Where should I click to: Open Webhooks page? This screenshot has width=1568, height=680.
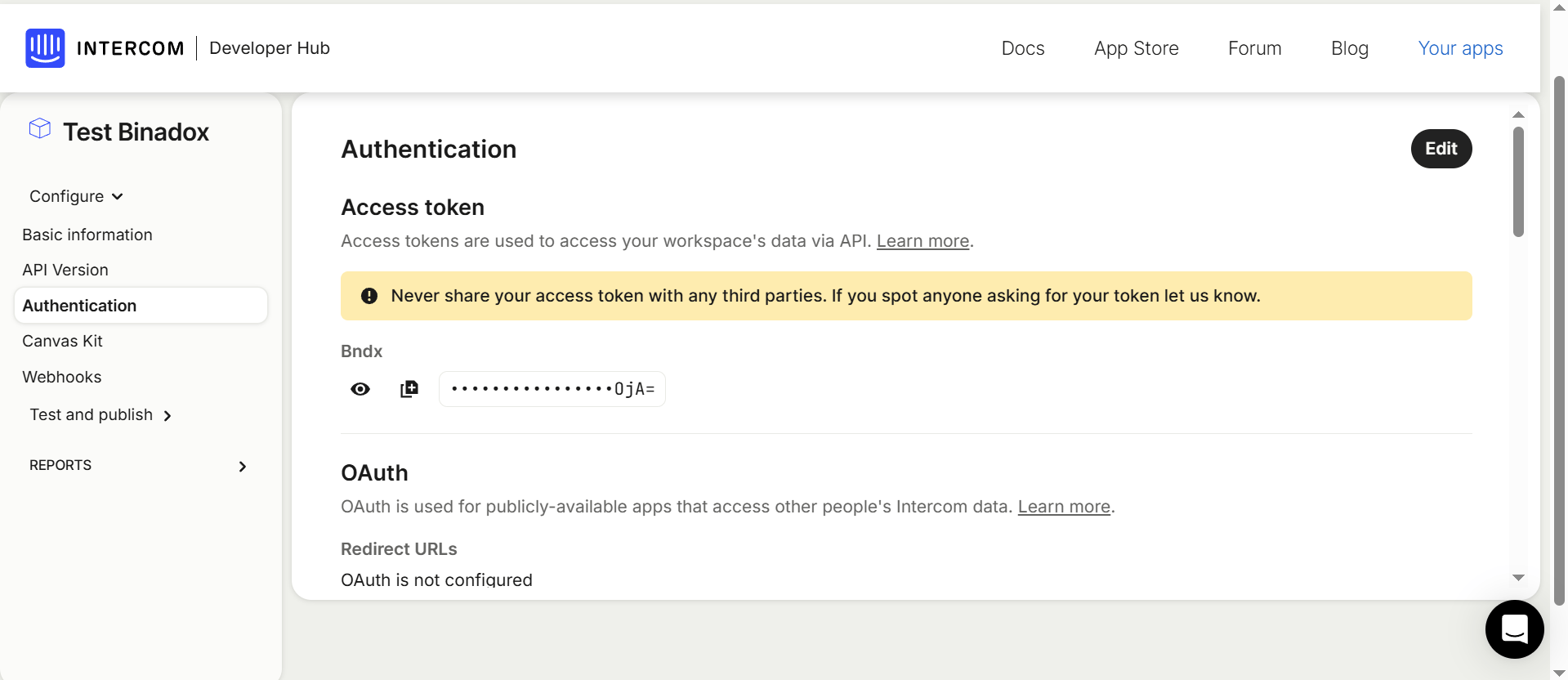click(x=62, y=377)
